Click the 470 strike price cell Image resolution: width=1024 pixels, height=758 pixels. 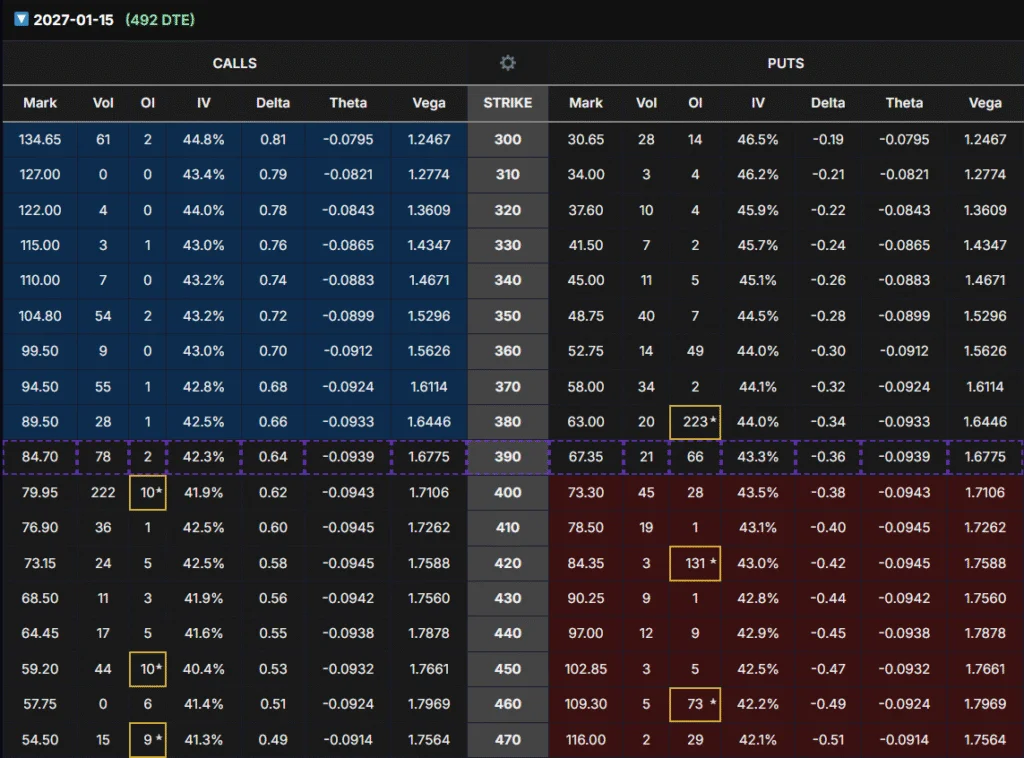pyautogui.click(x=508, y=740)
